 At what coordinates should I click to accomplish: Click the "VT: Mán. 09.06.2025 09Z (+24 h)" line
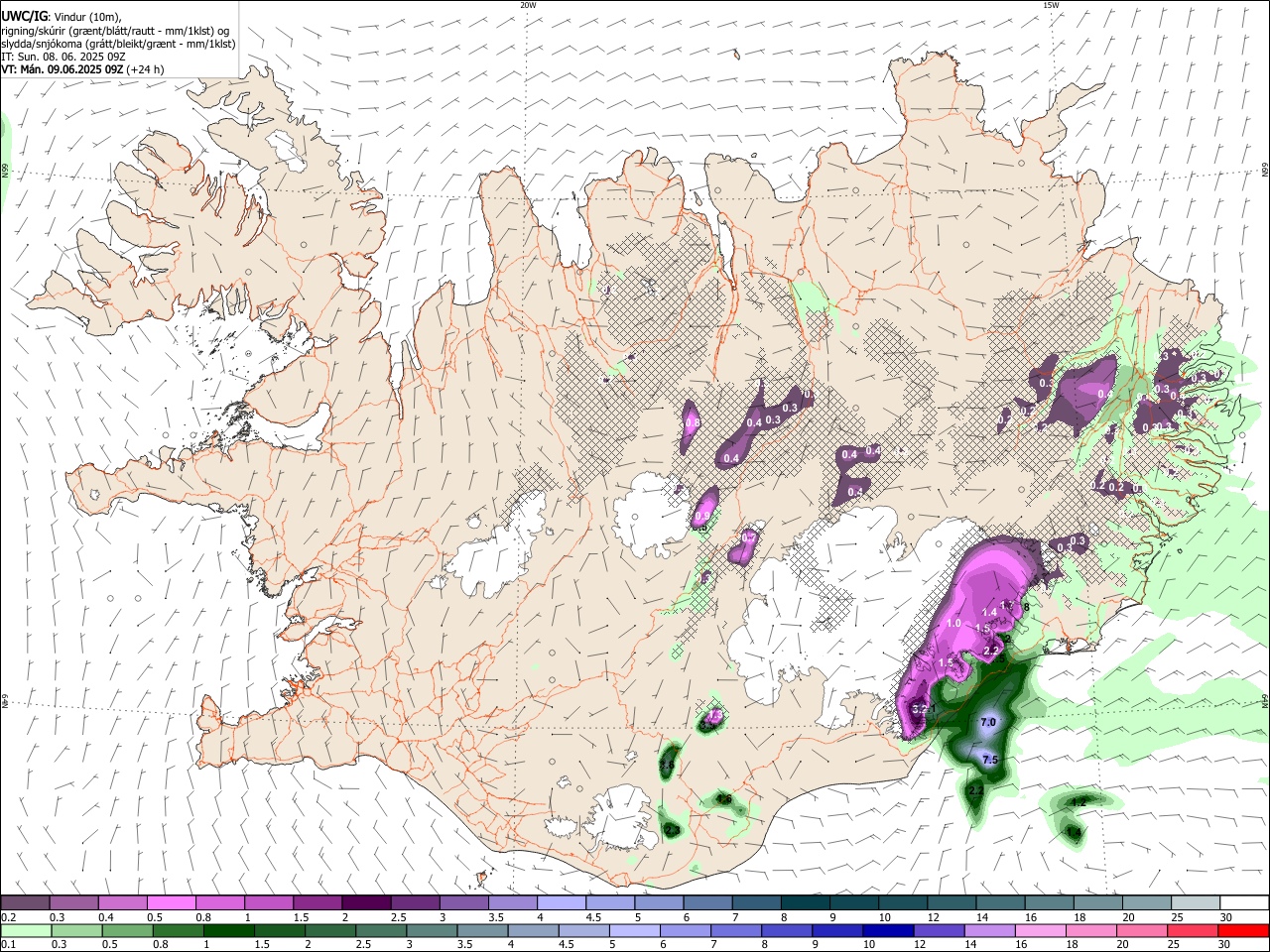tap(82, 69)
